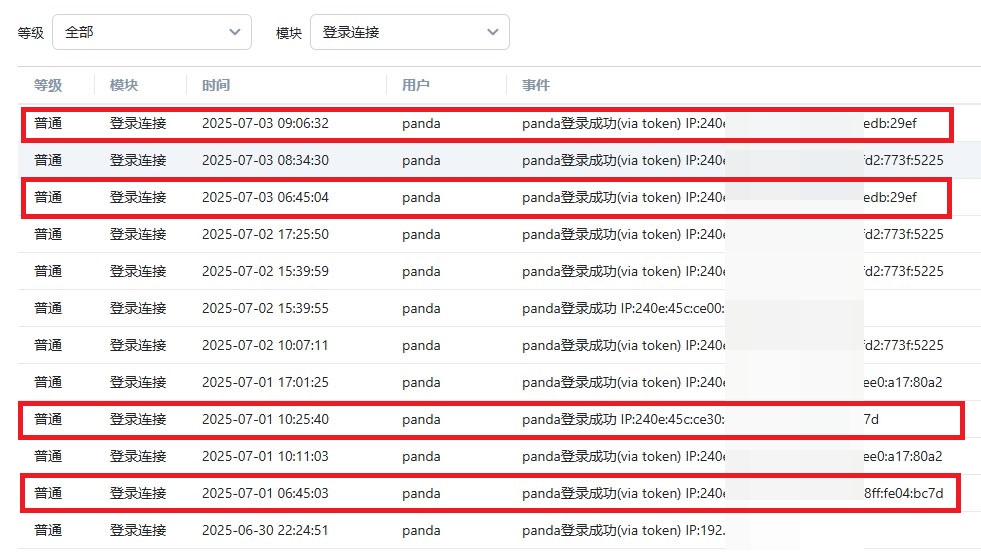
Task: Select the timestamp 2025-07-01 10:25:40
Action: point(265,418)
